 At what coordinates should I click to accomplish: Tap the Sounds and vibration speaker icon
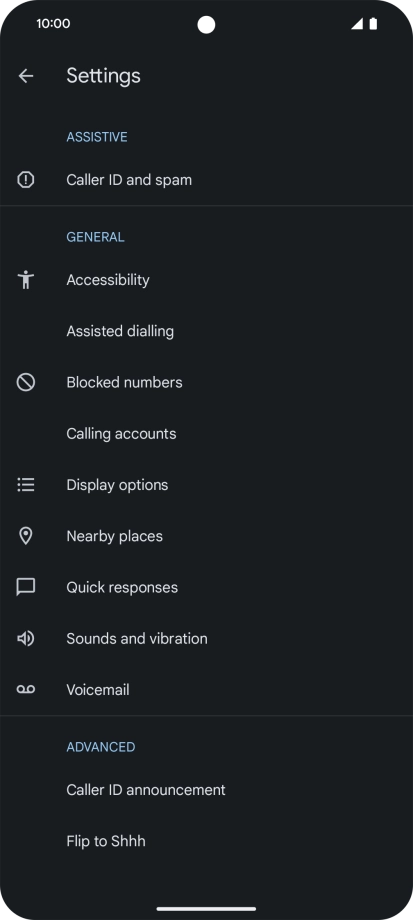click(26, 638)
